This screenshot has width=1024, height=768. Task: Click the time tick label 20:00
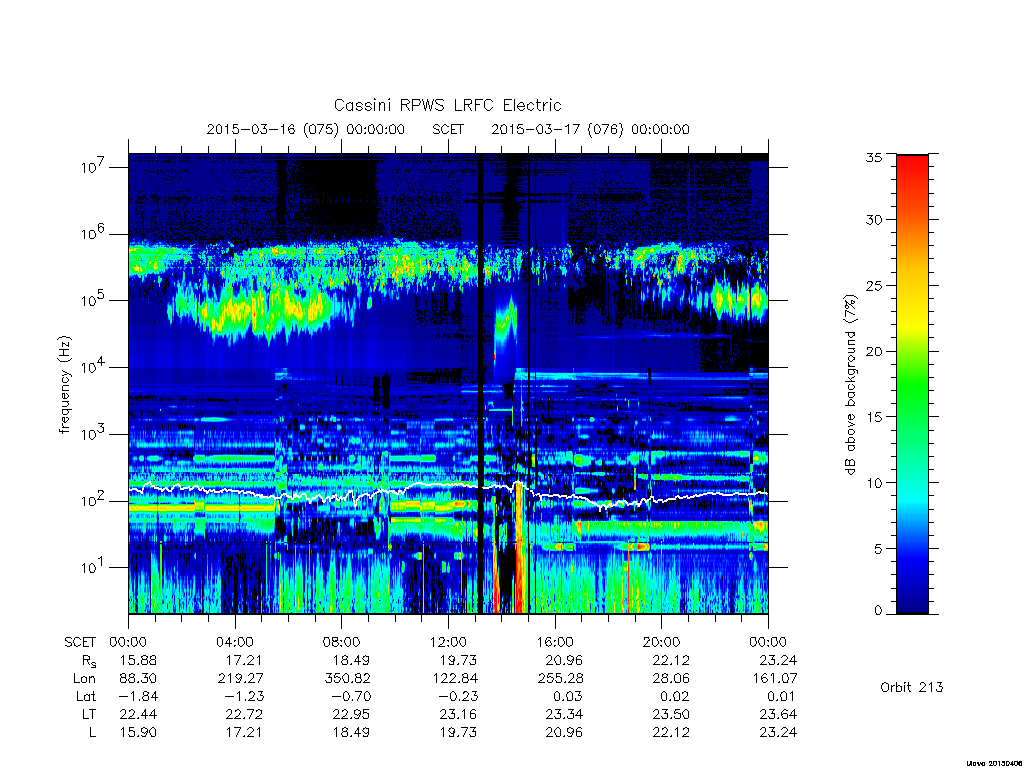pos(662,642)
